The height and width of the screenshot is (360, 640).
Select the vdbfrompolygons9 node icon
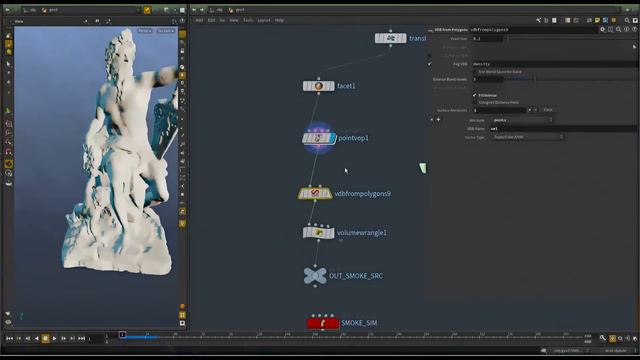(315, 193)
